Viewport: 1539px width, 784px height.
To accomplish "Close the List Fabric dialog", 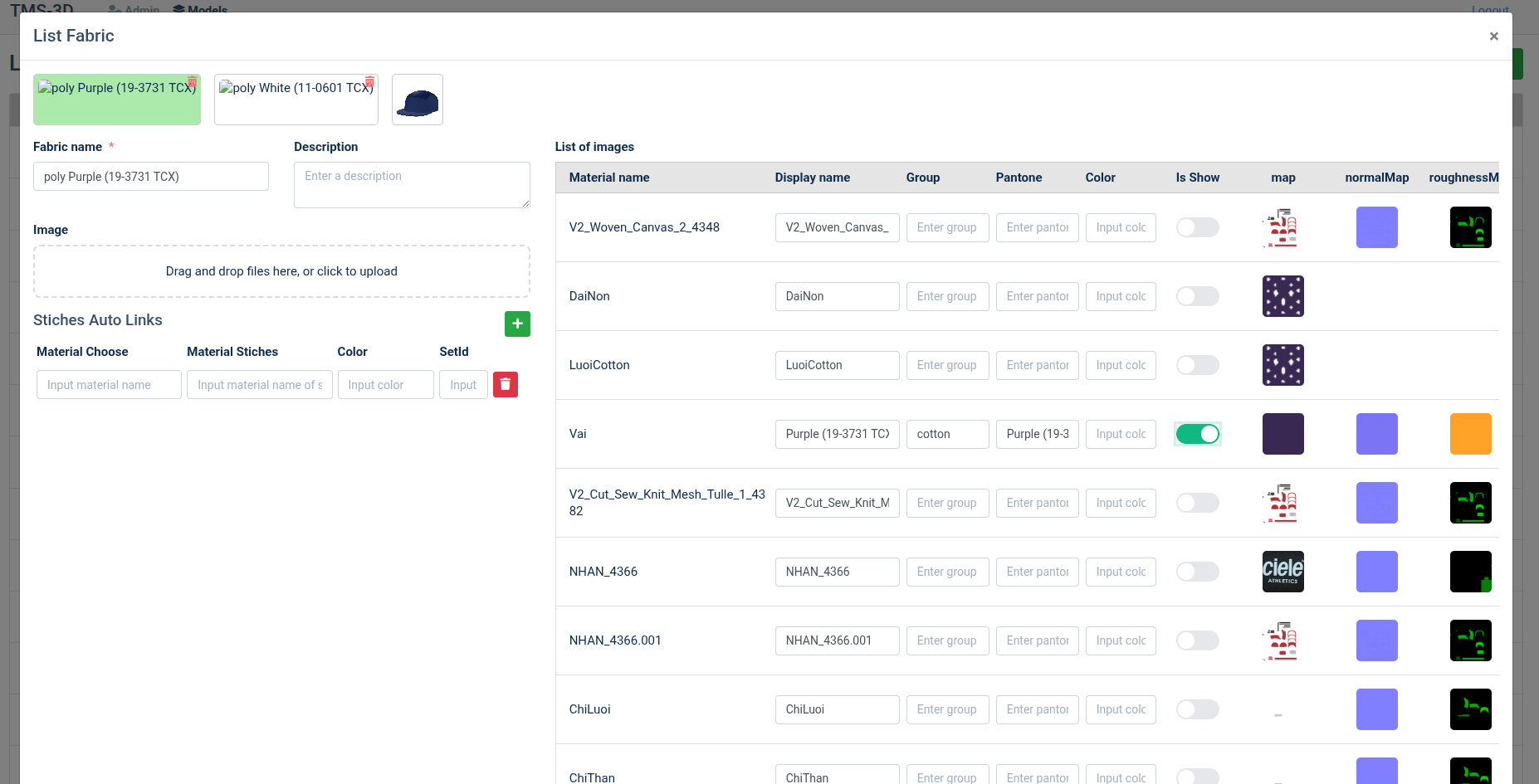I will coord(1493,37).
